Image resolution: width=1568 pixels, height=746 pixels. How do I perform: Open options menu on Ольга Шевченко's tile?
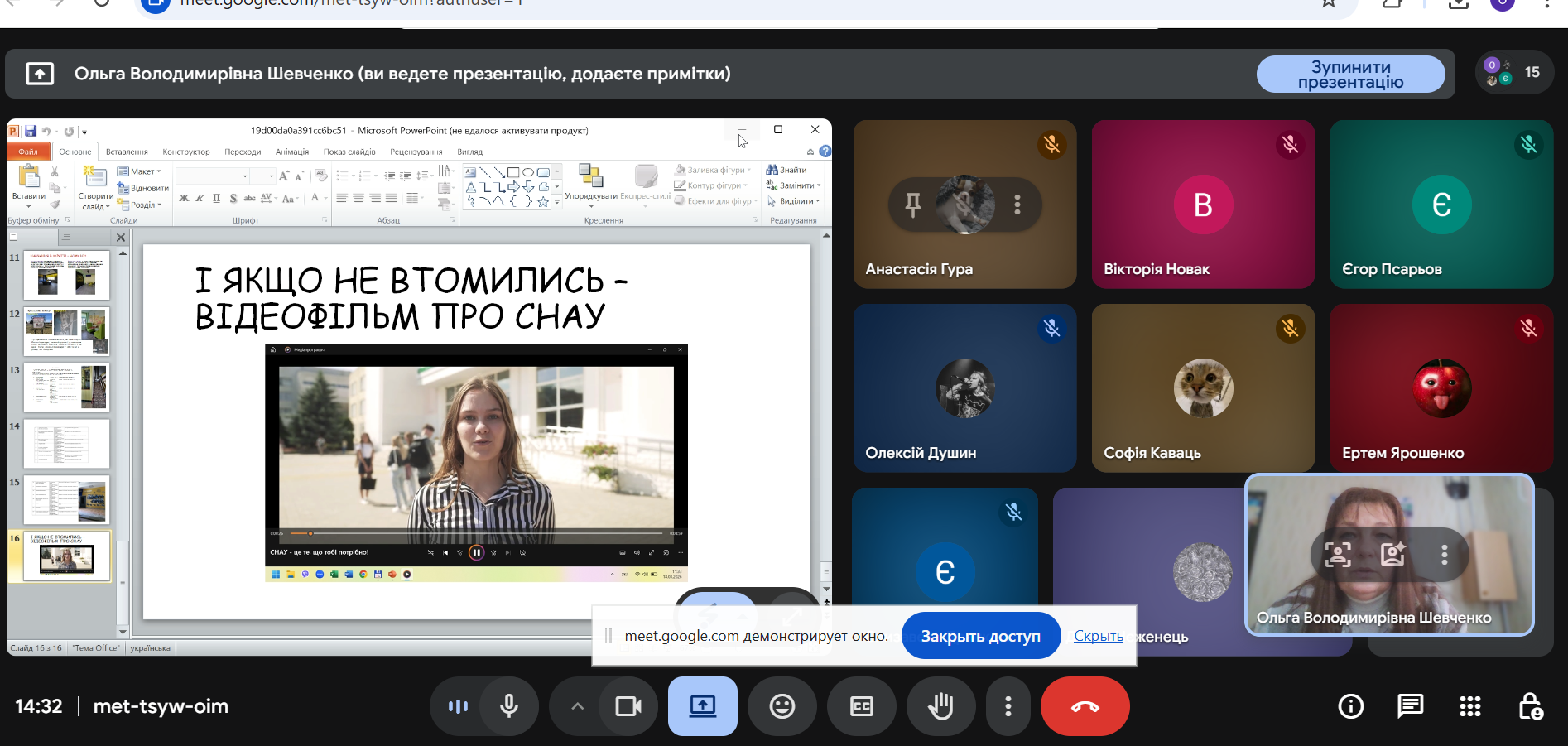(1444, 555)
